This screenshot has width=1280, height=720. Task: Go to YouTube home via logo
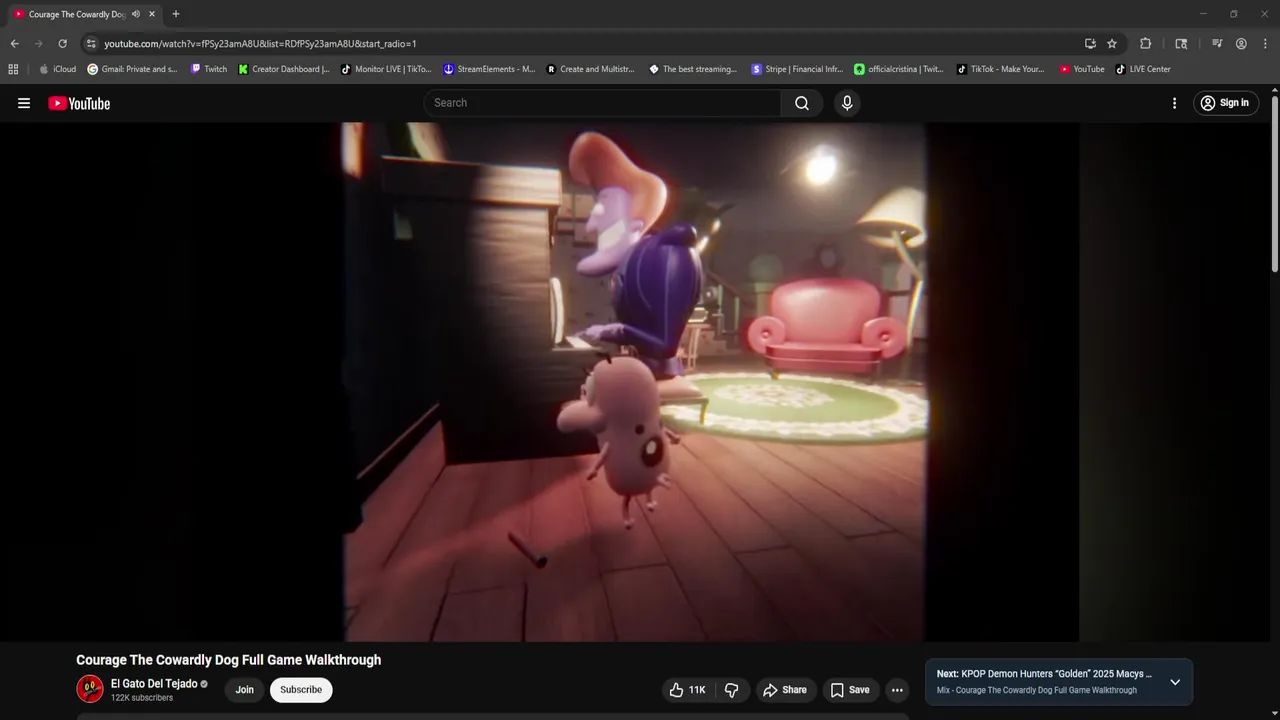point(79,103)
